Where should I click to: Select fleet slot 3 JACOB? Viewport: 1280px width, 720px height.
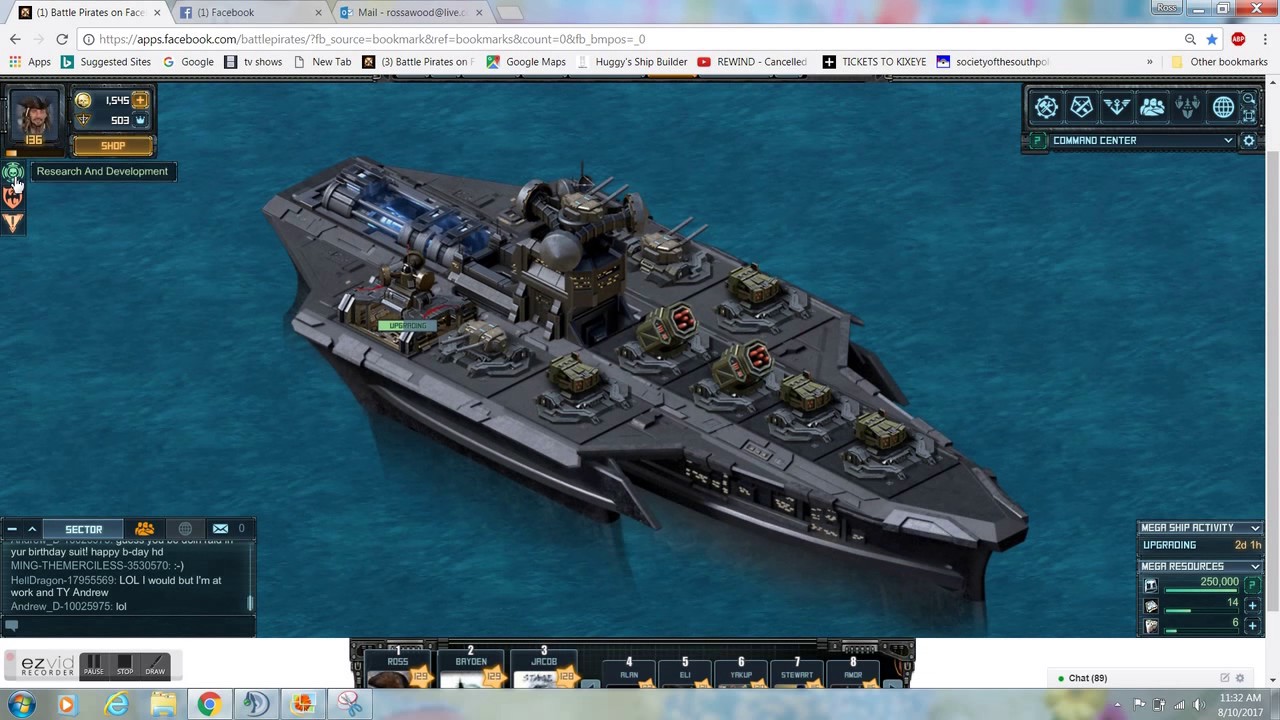pyautogui.click(x=543, y=668)
